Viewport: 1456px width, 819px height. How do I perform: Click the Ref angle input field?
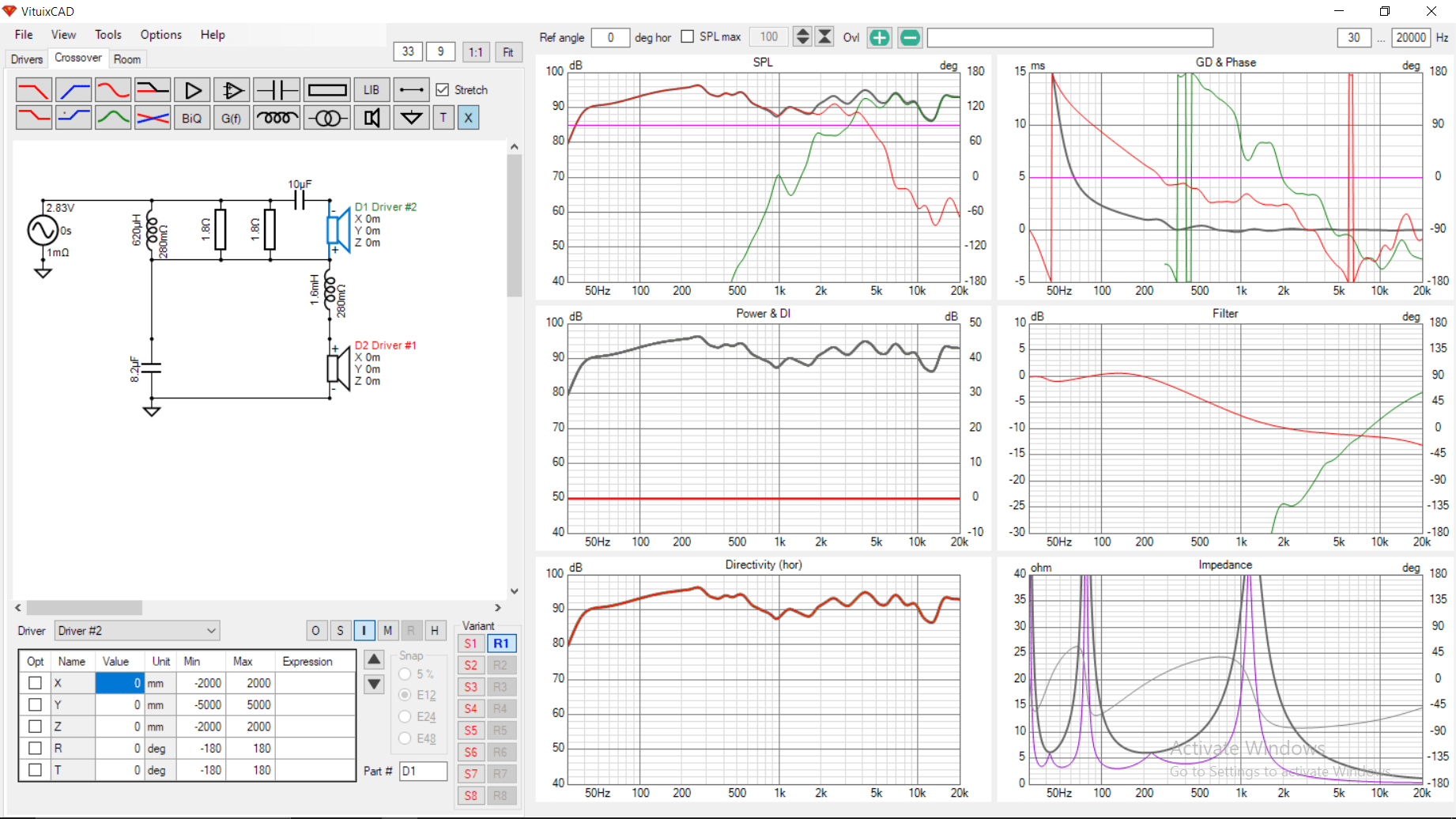point(610,37)
